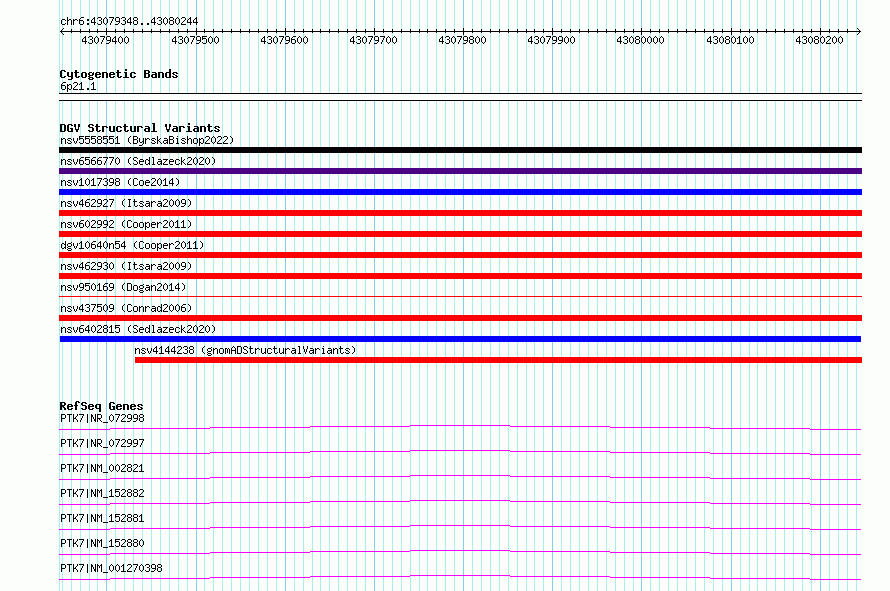Open variant nsv5558551 (ByrskaBishop2022) label
The width and height of the screenshot is (890, 591).
[x=147, y=140]
